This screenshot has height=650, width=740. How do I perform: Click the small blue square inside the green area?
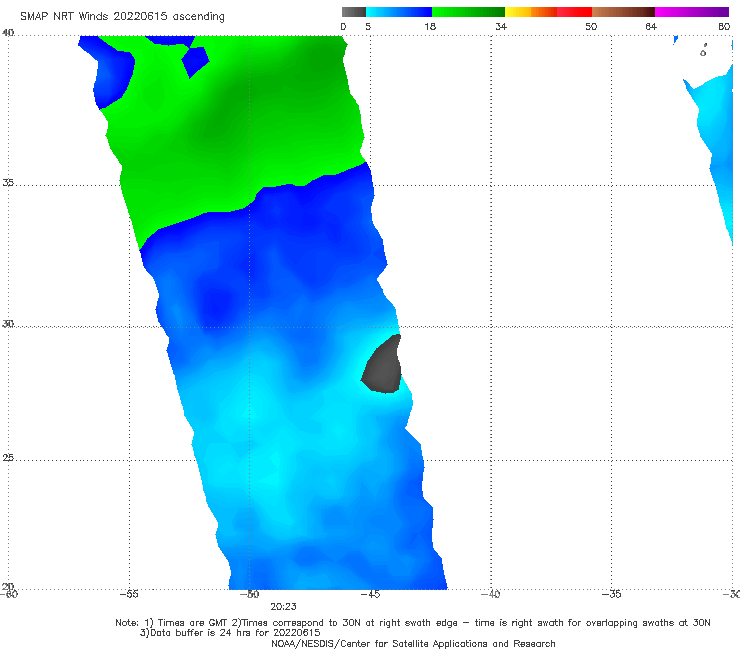coord(195,61)
